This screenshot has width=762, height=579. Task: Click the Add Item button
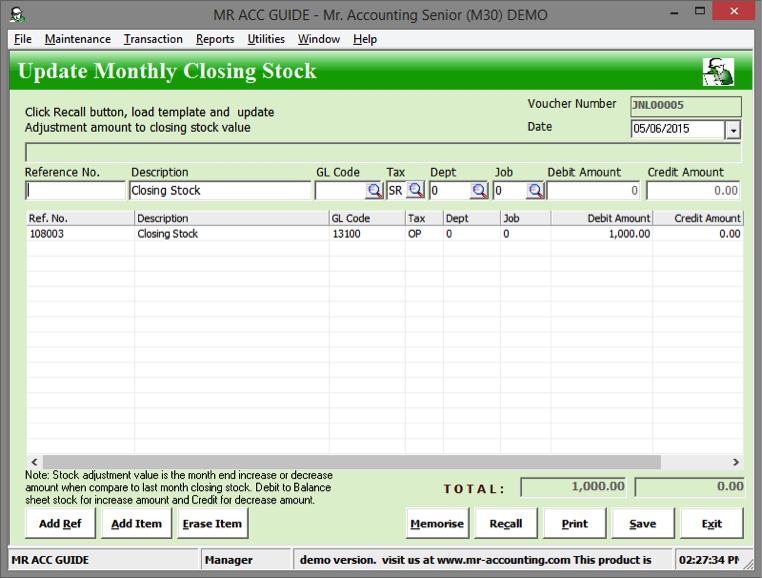137,524
